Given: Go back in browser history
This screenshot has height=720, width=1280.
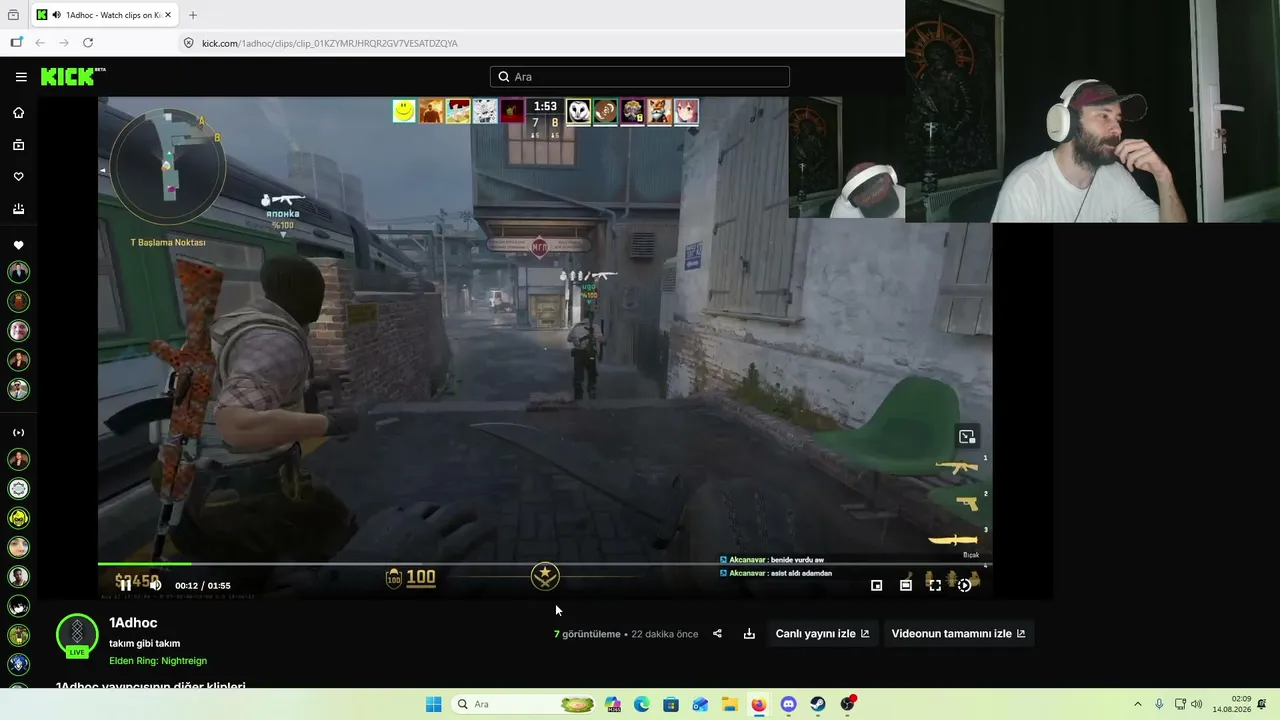Looking at the screenshot, I should click(40, 43).
